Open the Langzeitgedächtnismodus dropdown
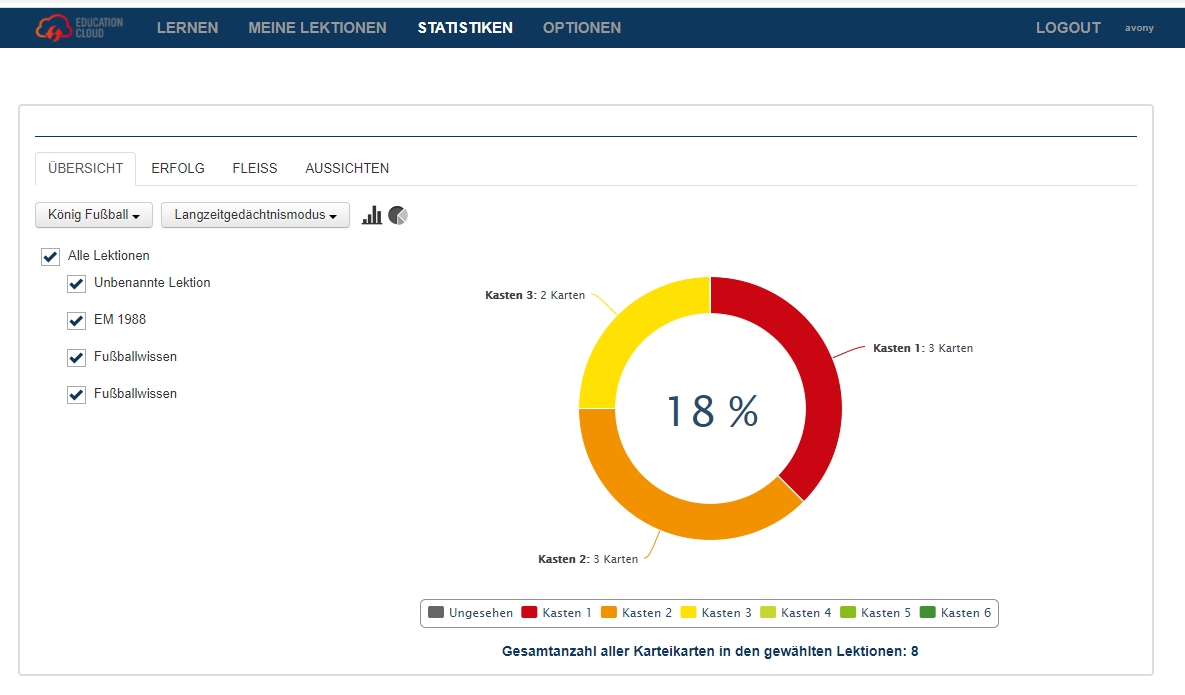Screen dimensions: 1185x695 click(255, 215)
